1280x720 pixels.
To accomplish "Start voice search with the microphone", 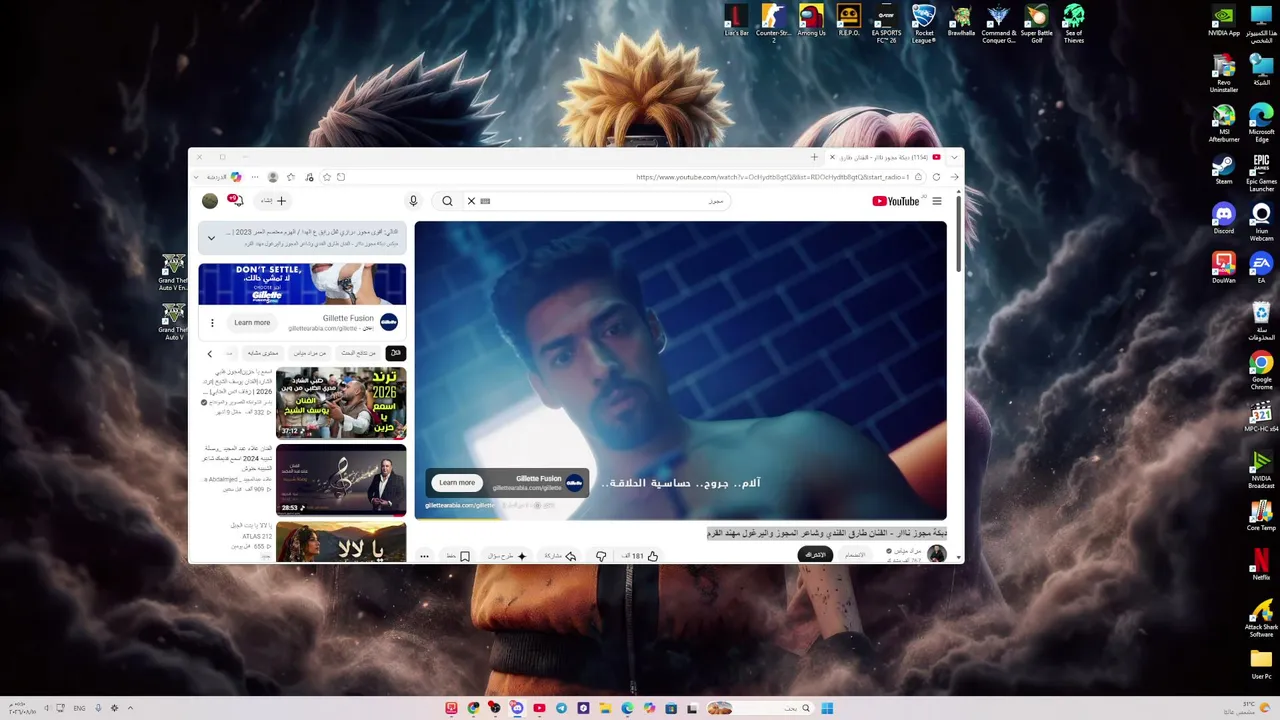I will tap(413, 201).
